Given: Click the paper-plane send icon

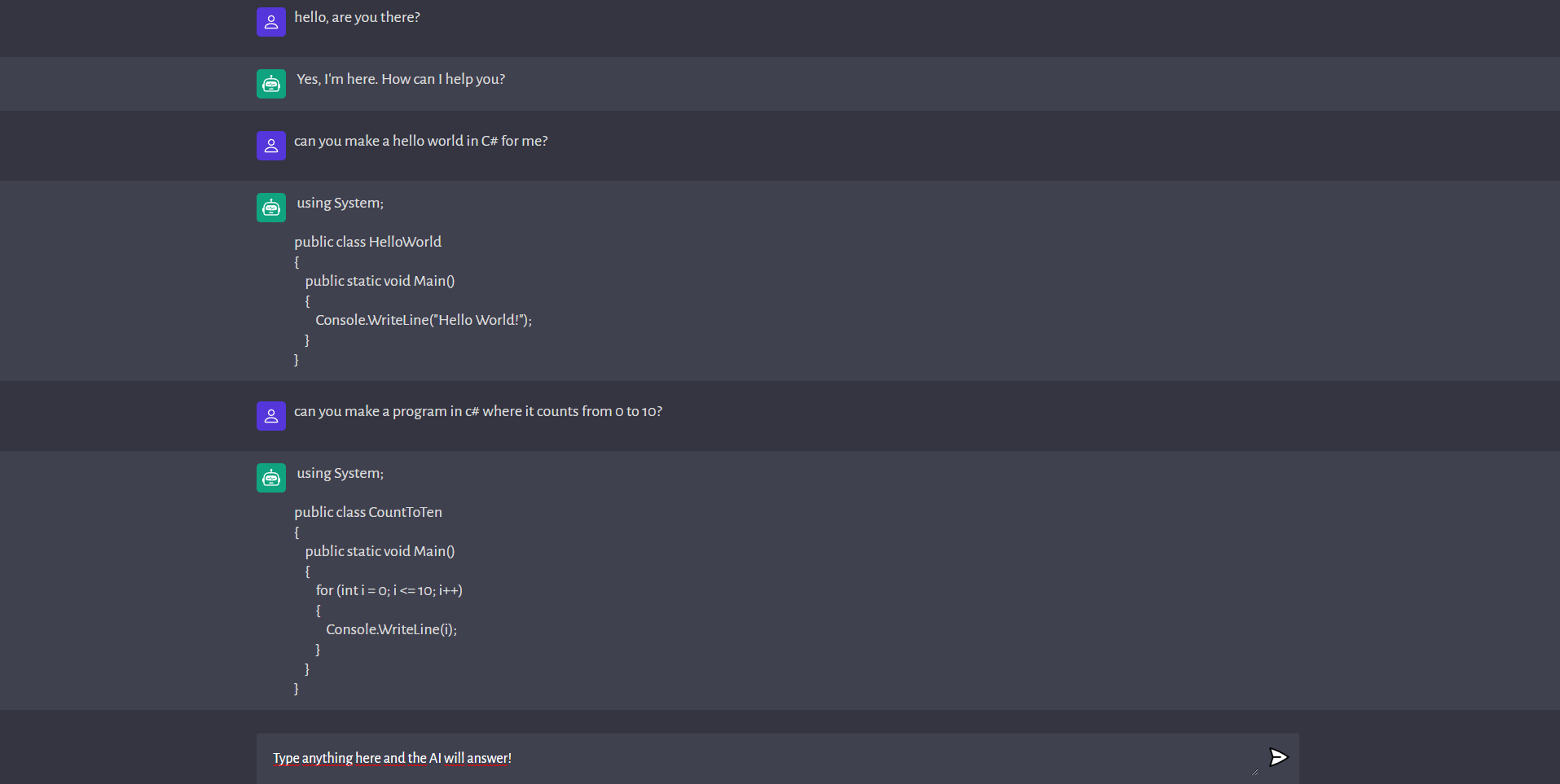Looking at the screenshot, I should point(1277,756).
